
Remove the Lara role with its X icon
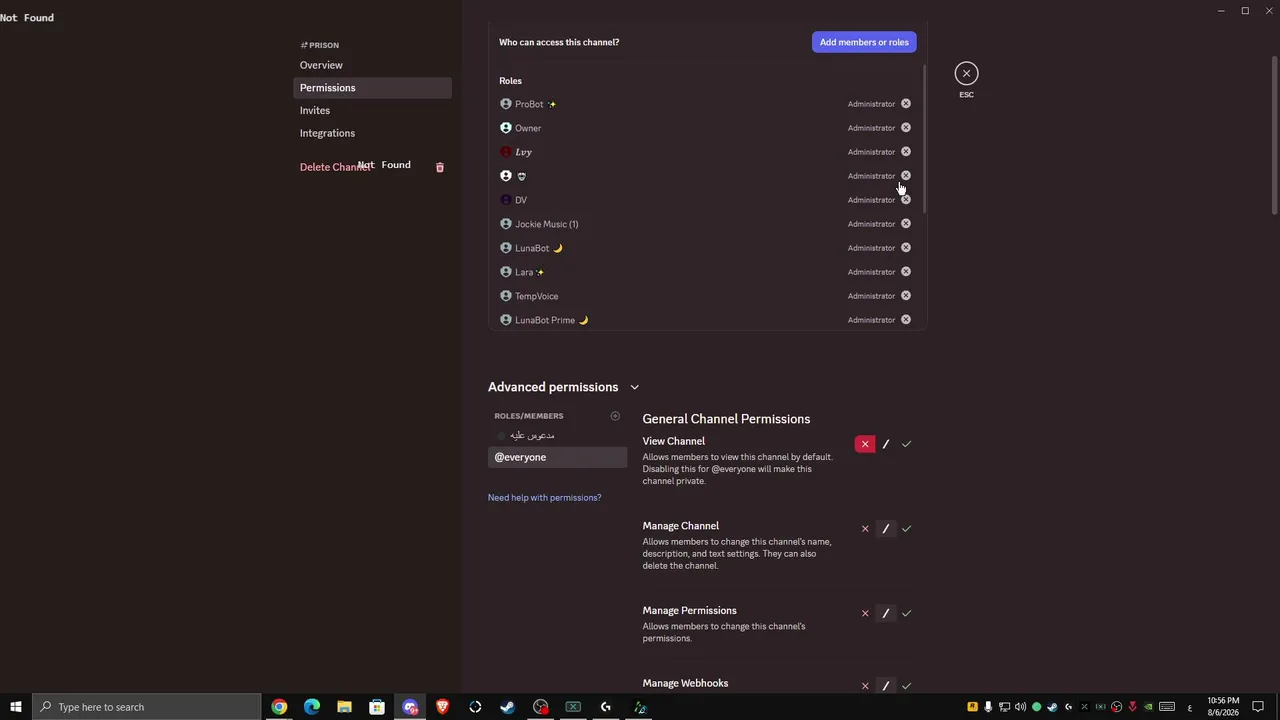906,272
